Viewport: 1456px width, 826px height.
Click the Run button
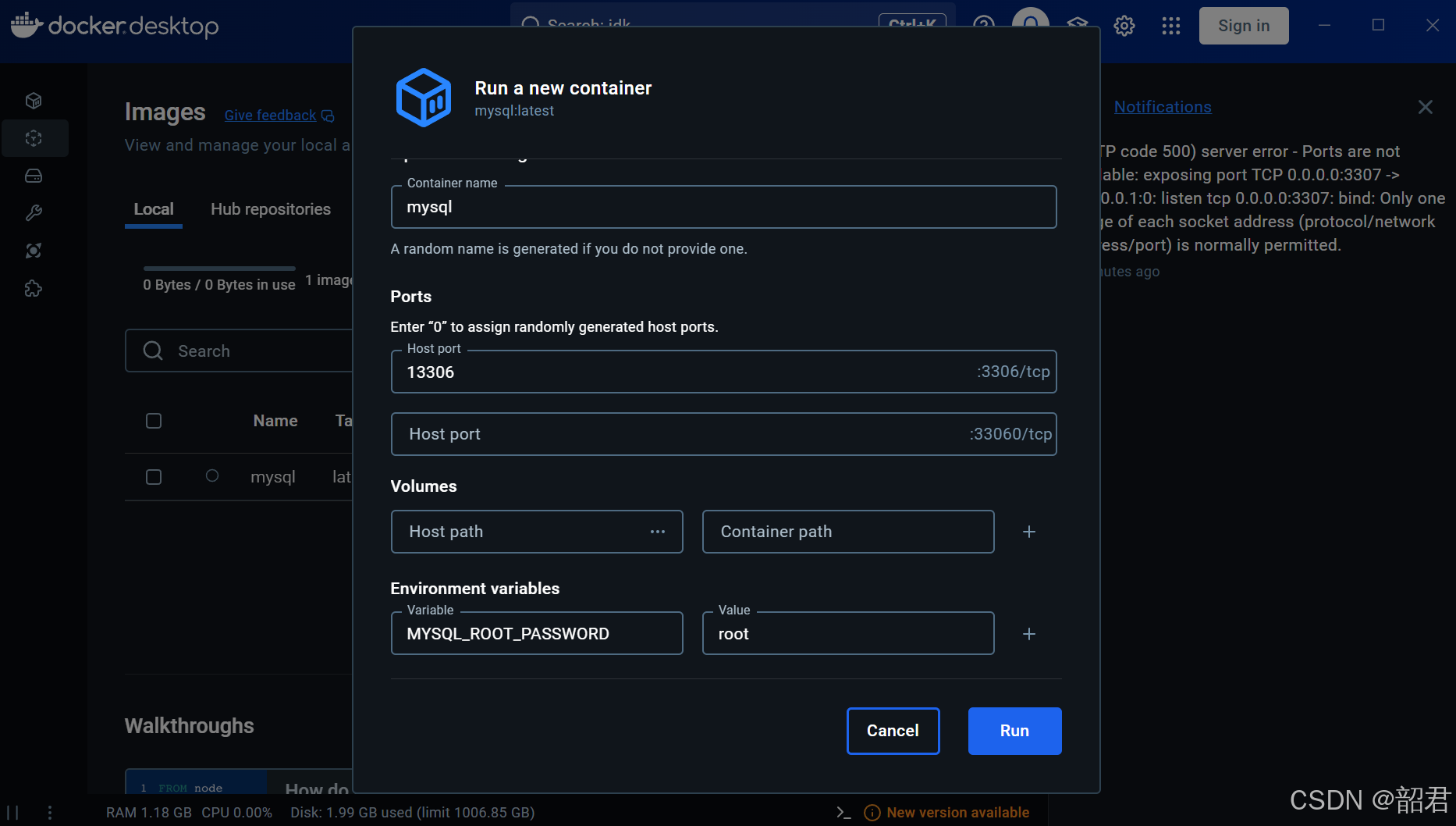pos(1014,731)
